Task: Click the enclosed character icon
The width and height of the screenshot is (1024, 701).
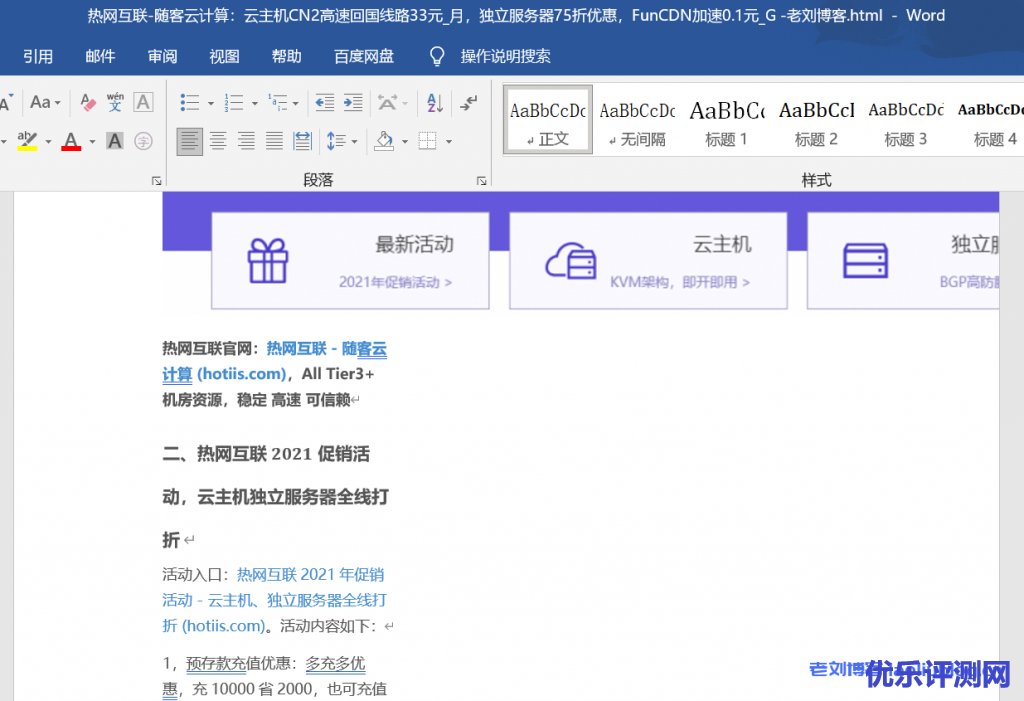Action: point(143,141)
